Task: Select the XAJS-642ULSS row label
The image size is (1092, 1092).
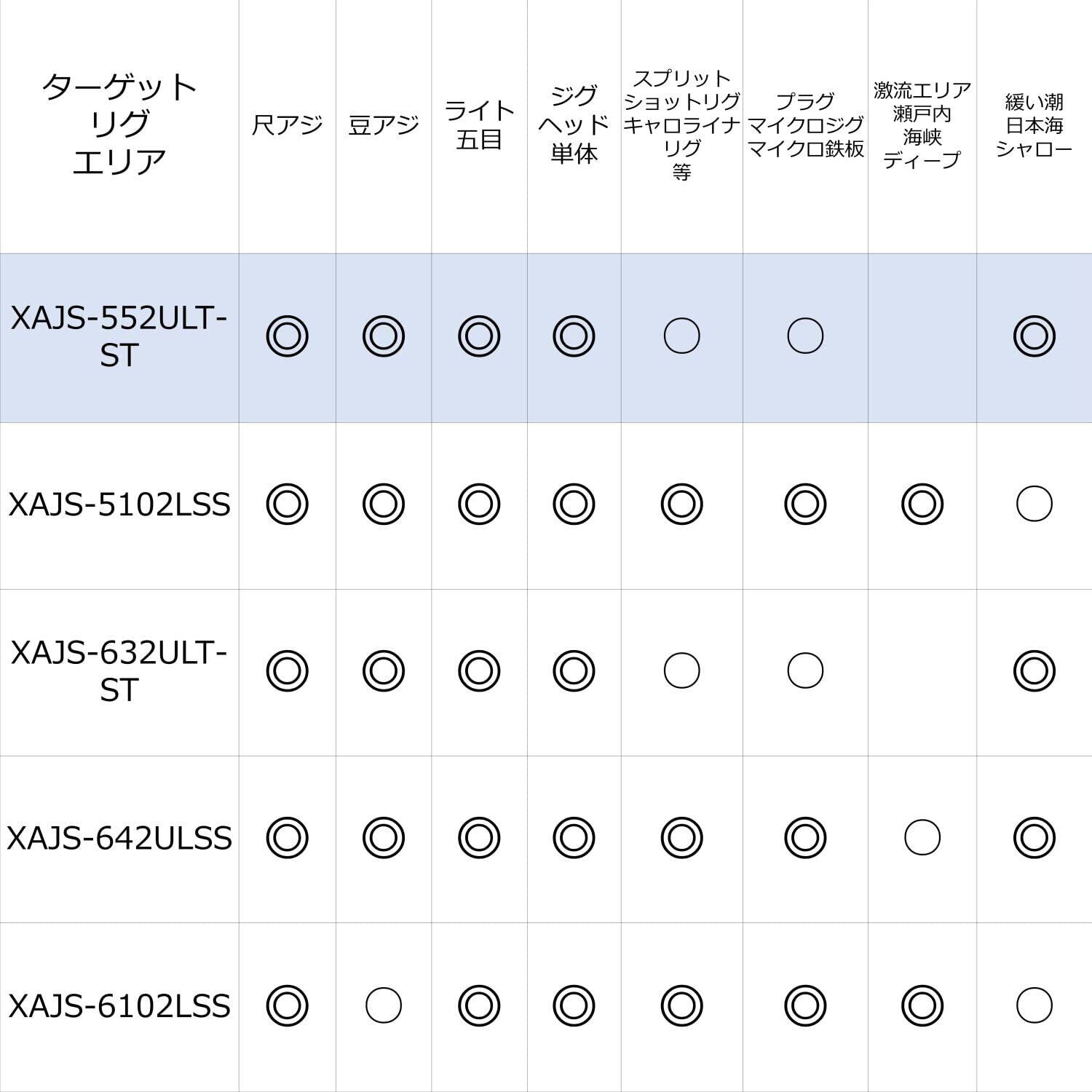Action: 119,839
